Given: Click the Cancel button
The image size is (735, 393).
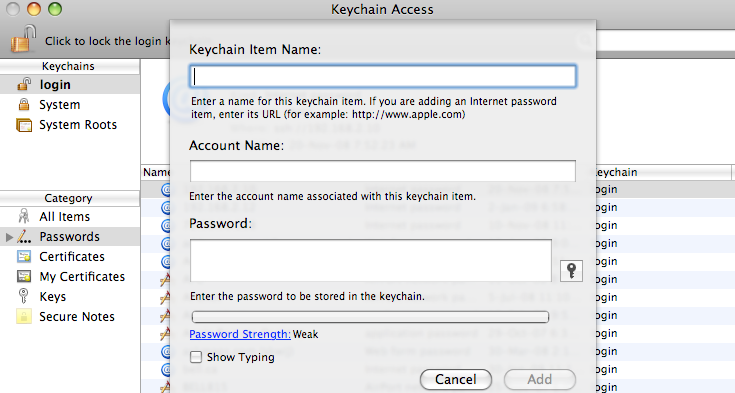Looking at the screenshot, I should [x=456, y=379].
